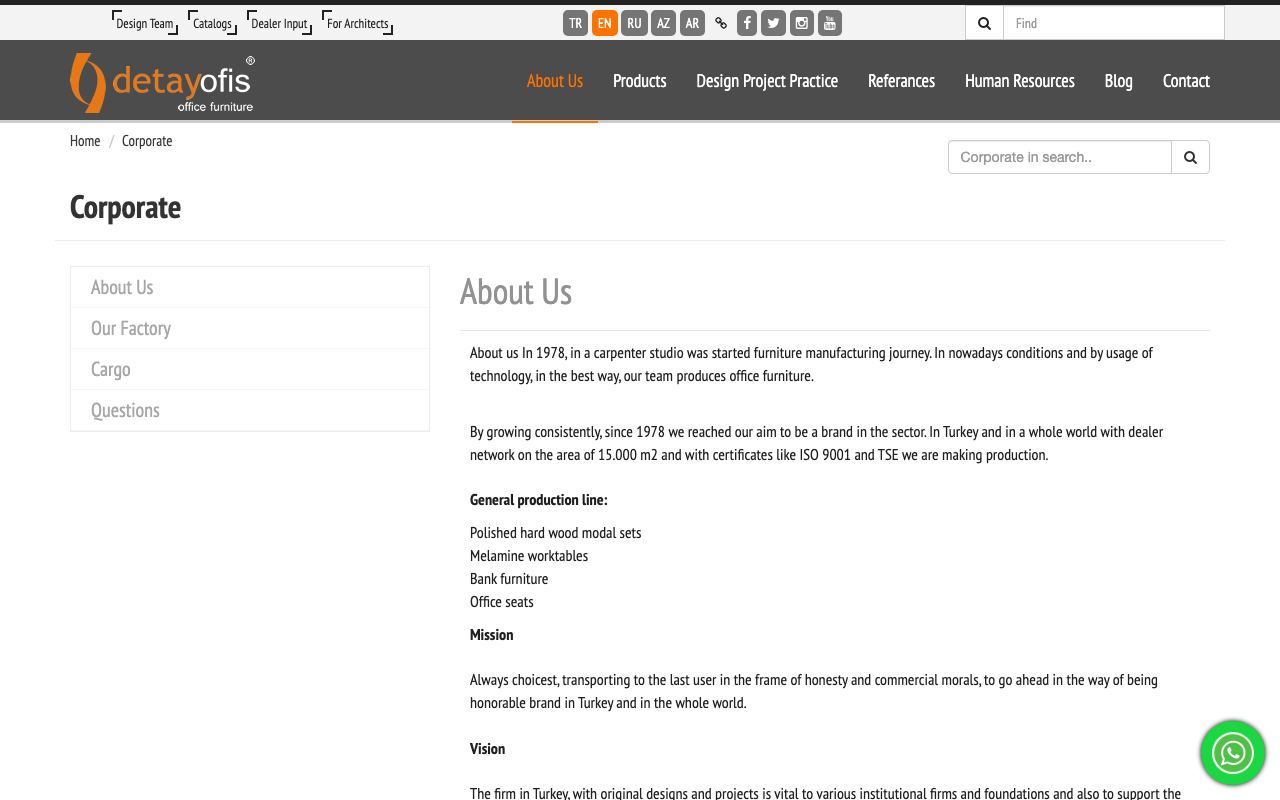Switch language to TR
1280x800 pixels.
575,23
